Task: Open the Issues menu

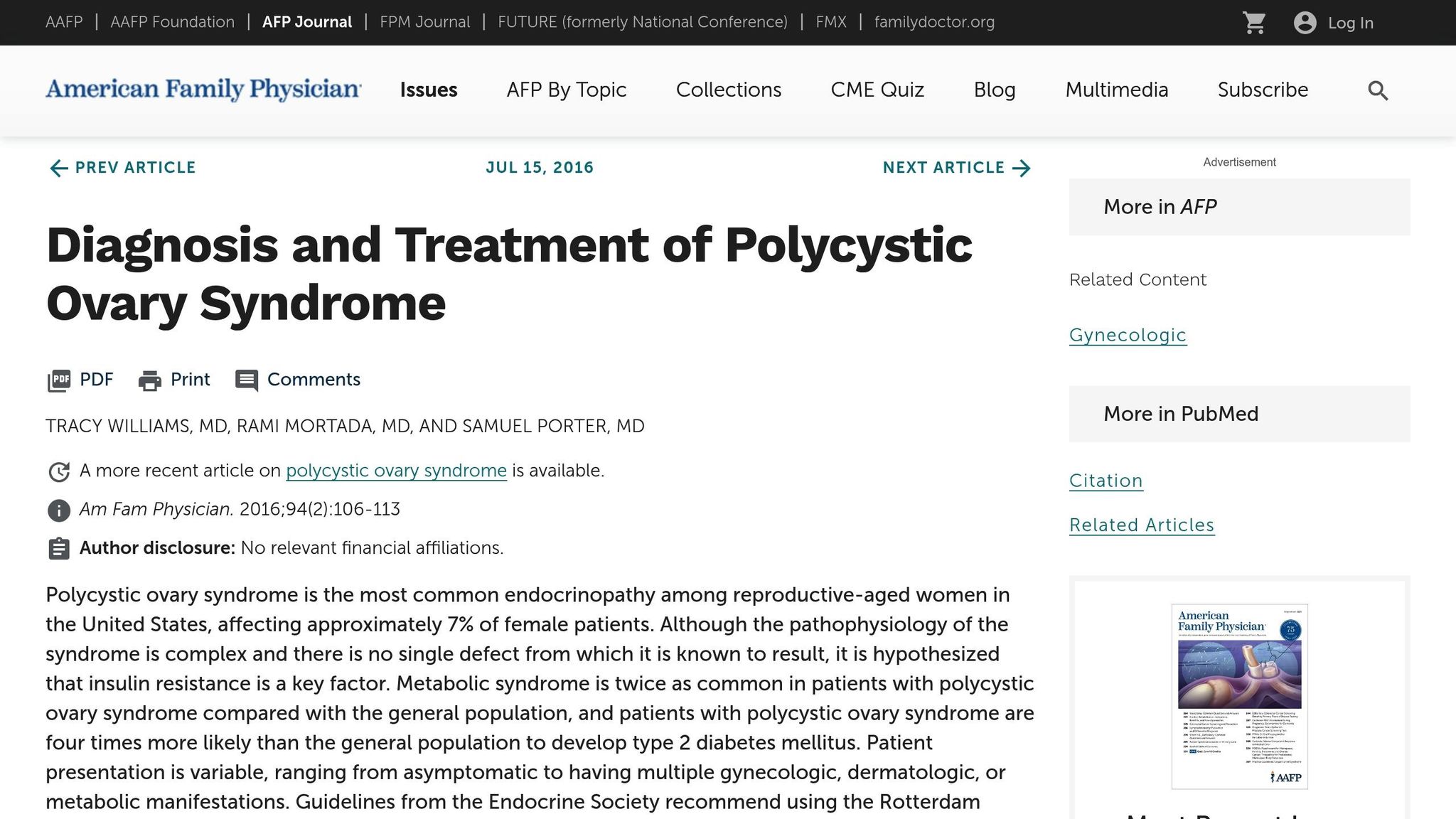Action: pyautogui.click(x=428, y=90)
